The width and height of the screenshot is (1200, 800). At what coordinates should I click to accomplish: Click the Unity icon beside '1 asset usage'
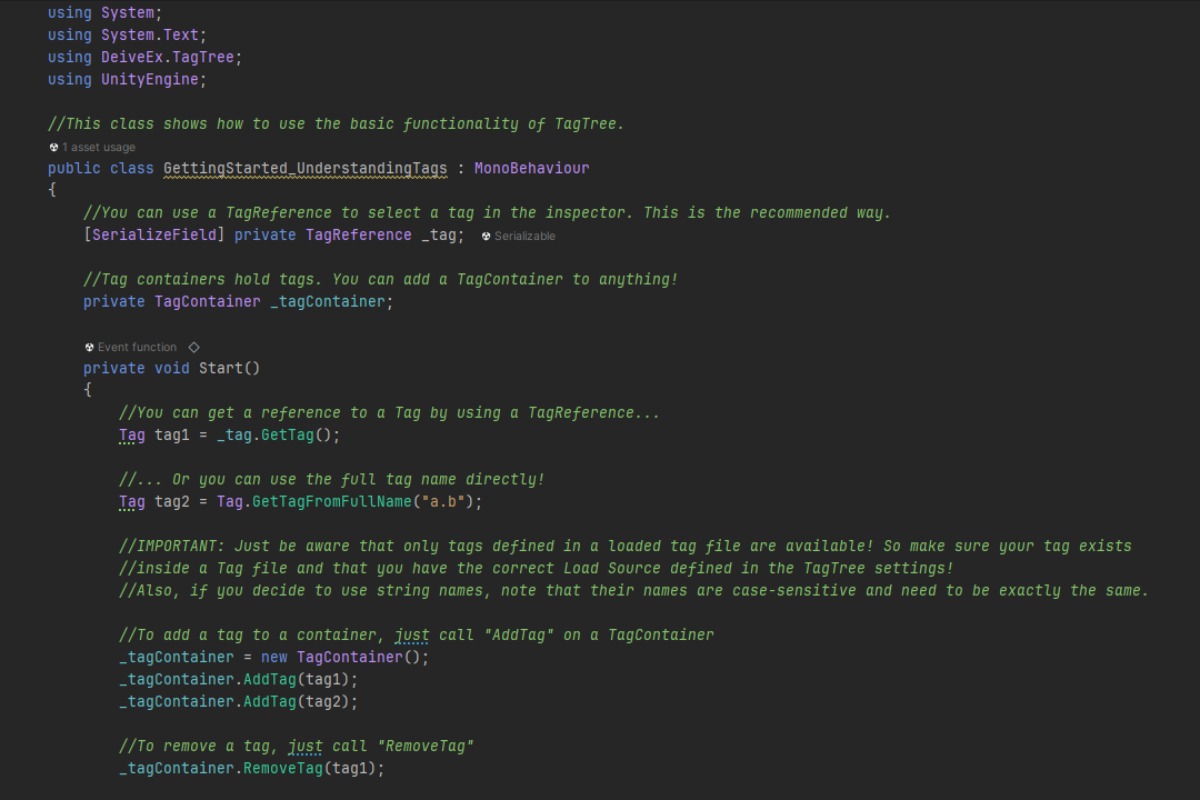(54, 147)
